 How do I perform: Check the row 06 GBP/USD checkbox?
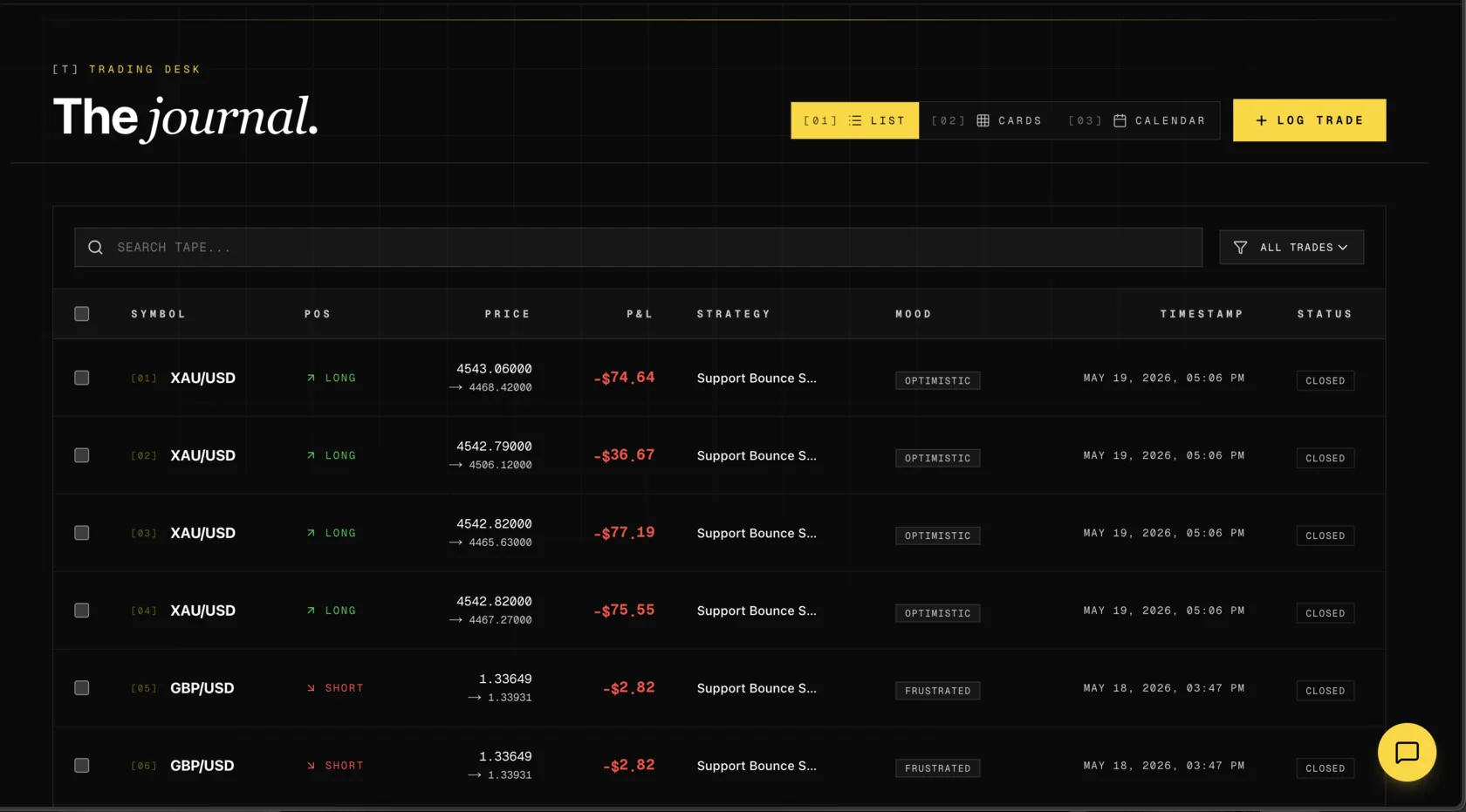82,766
